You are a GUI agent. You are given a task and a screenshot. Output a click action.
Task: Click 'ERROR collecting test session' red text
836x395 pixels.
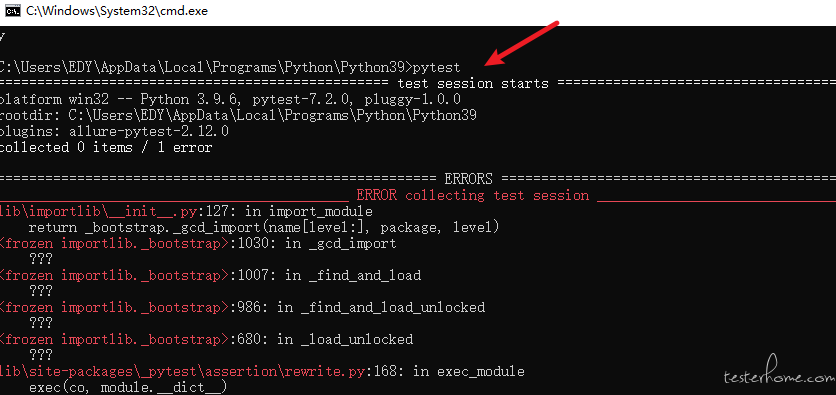click(472, 196)
